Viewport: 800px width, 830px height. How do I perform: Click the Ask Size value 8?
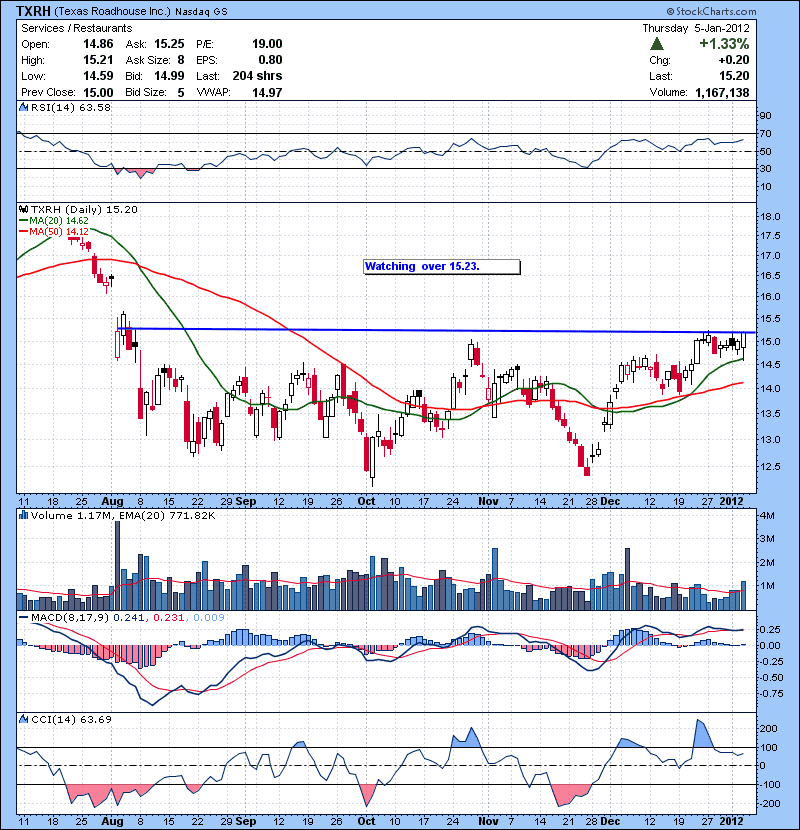pos(181,60)
